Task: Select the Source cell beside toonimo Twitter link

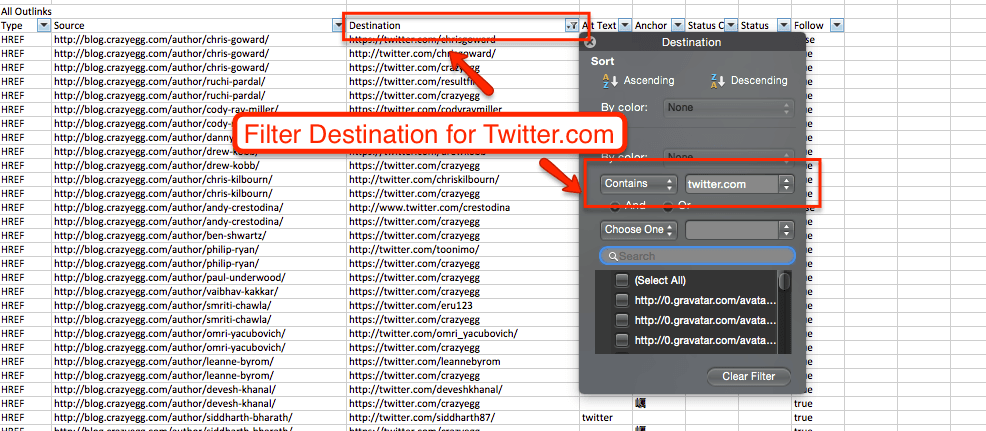Action: pyautogui.click(x=199, y=250)
